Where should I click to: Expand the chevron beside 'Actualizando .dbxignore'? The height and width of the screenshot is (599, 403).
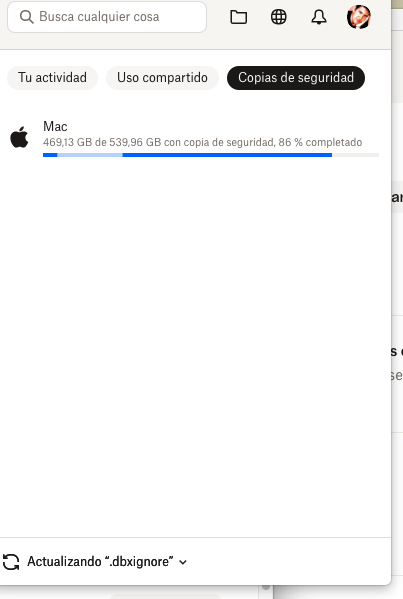(183, 562)
